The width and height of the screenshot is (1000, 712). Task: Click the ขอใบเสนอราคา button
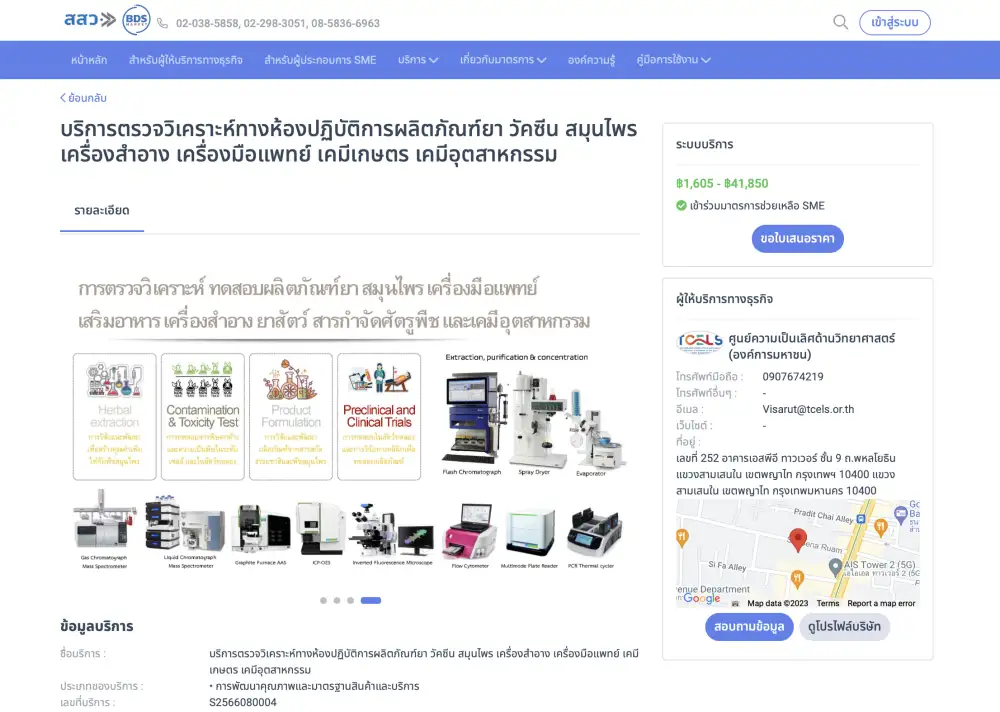(x=797, y=239)
